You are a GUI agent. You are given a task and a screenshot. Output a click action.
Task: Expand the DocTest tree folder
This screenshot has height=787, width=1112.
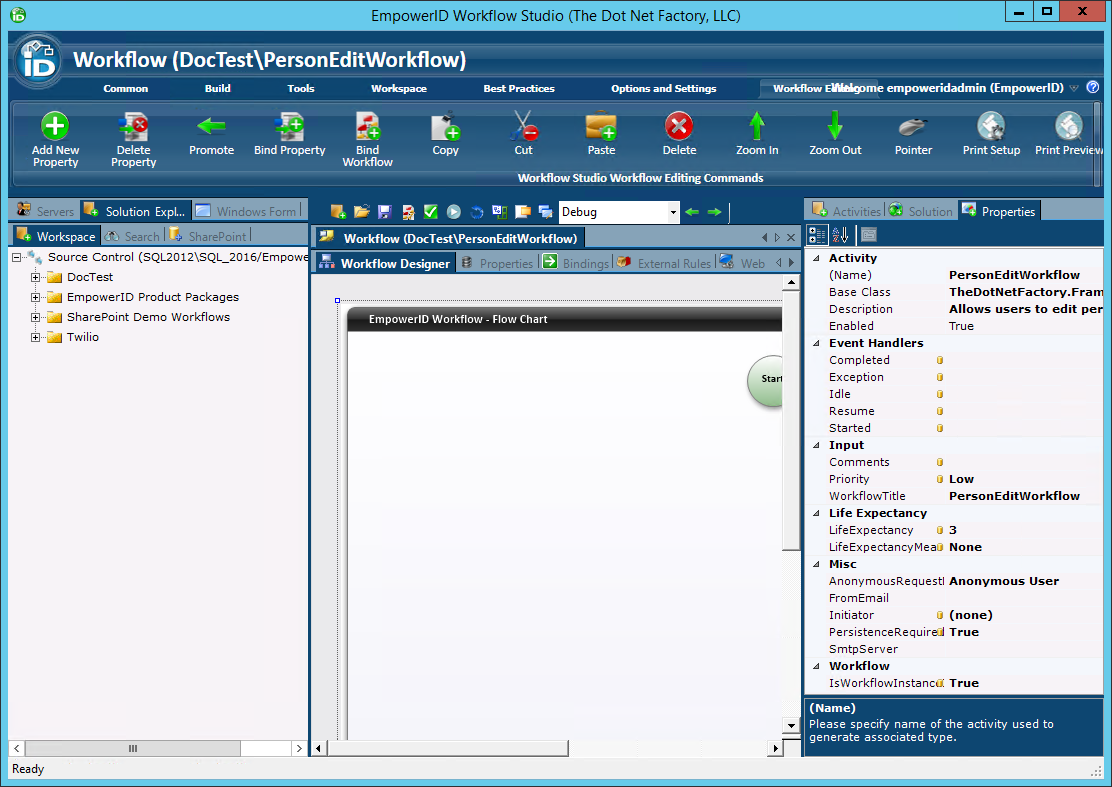(36, 277)
